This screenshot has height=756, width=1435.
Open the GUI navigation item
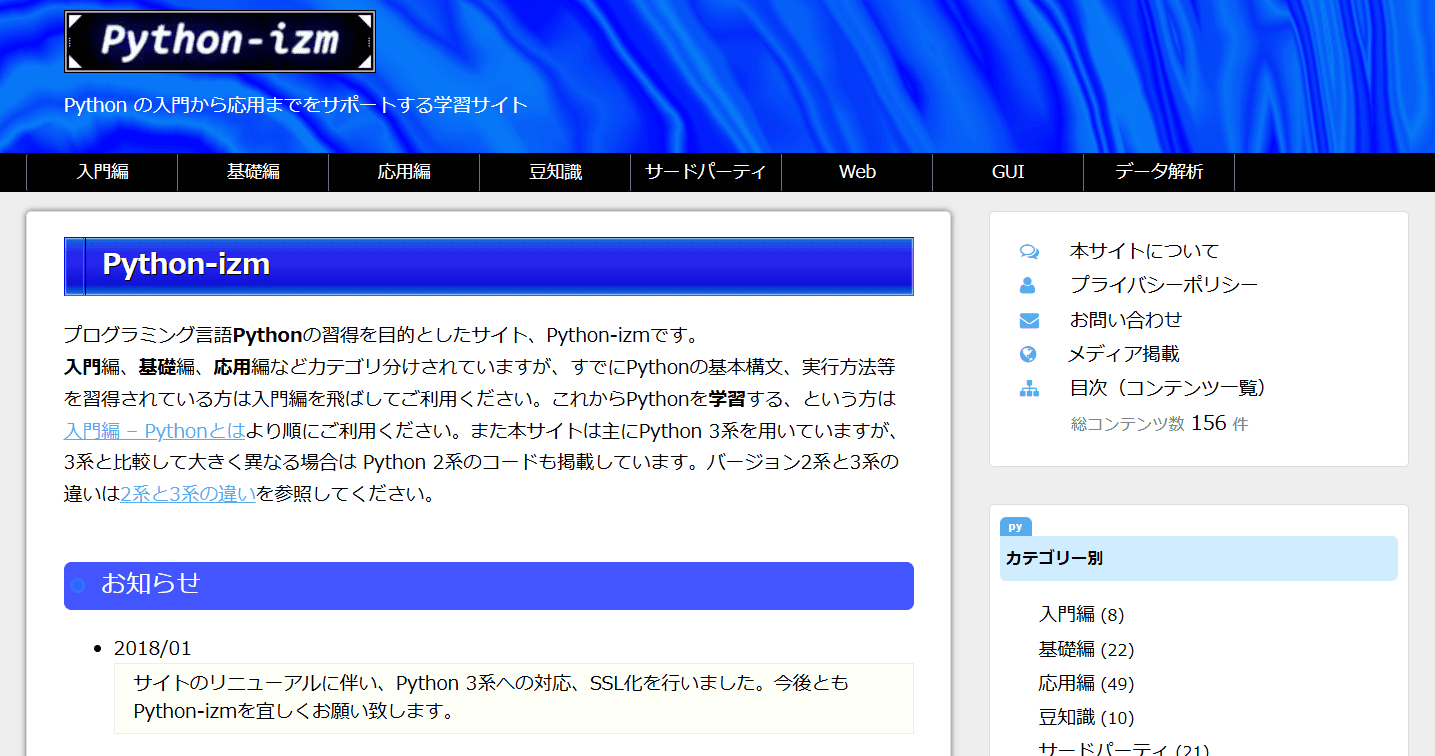coord(1008,172)
